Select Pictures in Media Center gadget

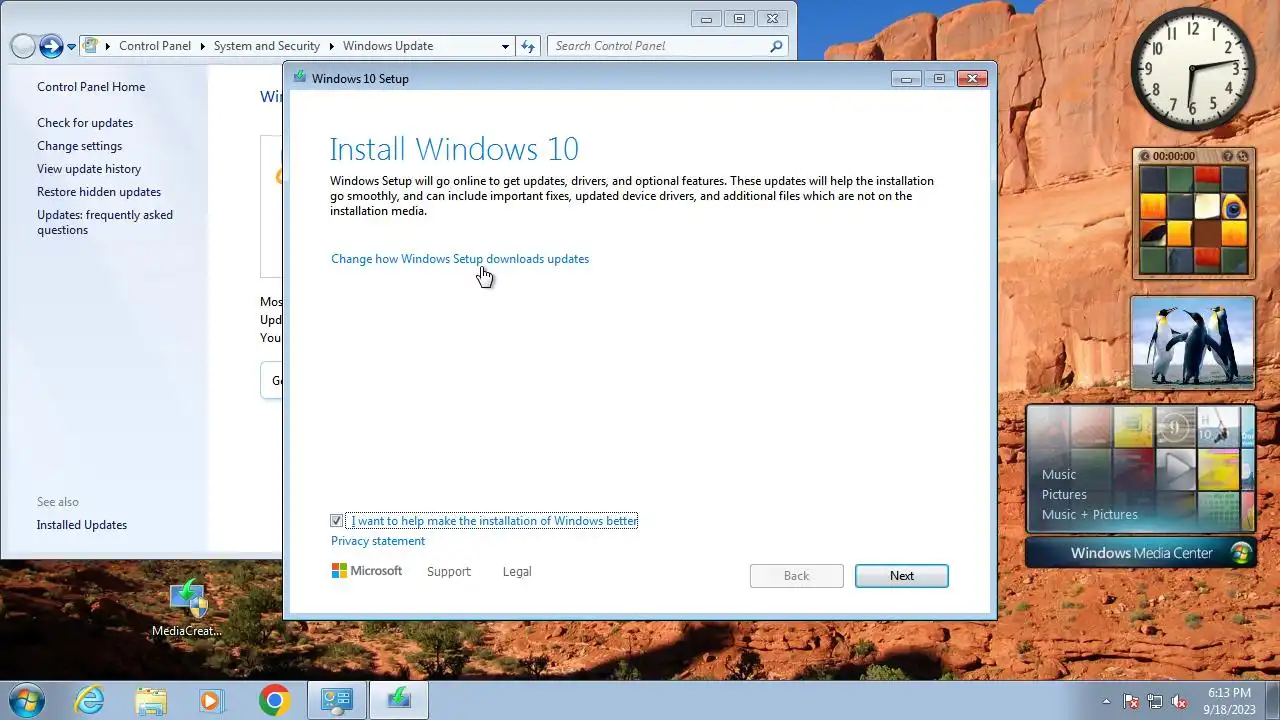tap(1064, 495)
